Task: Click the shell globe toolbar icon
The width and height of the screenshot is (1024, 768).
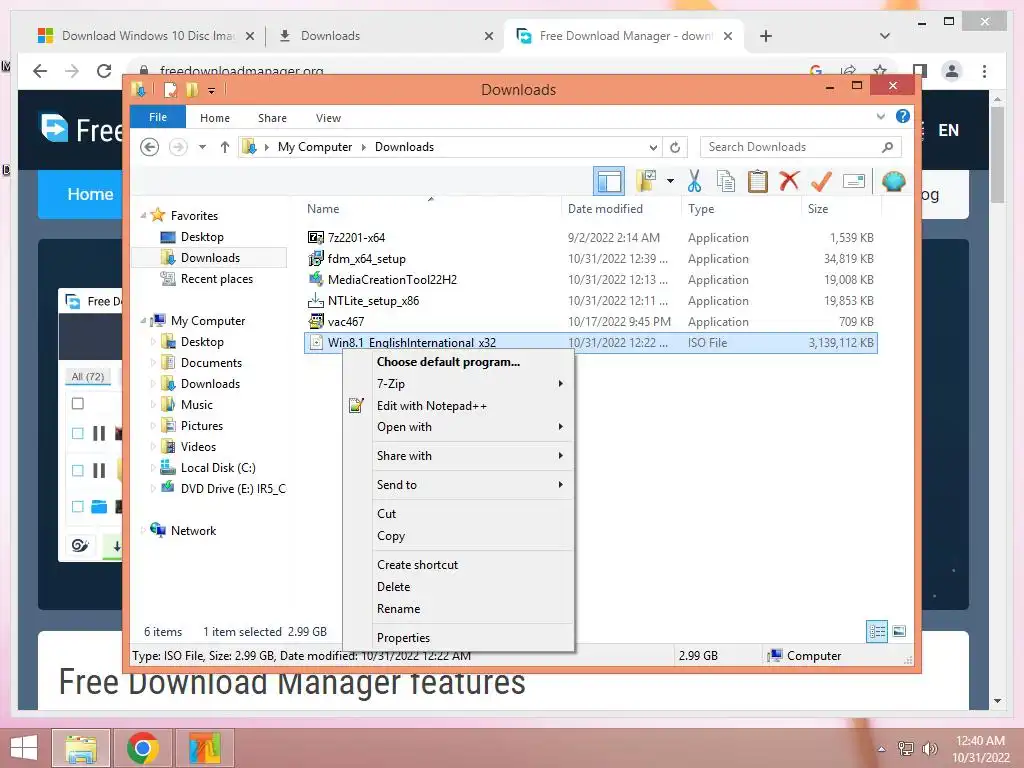Action: pos(893,181)
